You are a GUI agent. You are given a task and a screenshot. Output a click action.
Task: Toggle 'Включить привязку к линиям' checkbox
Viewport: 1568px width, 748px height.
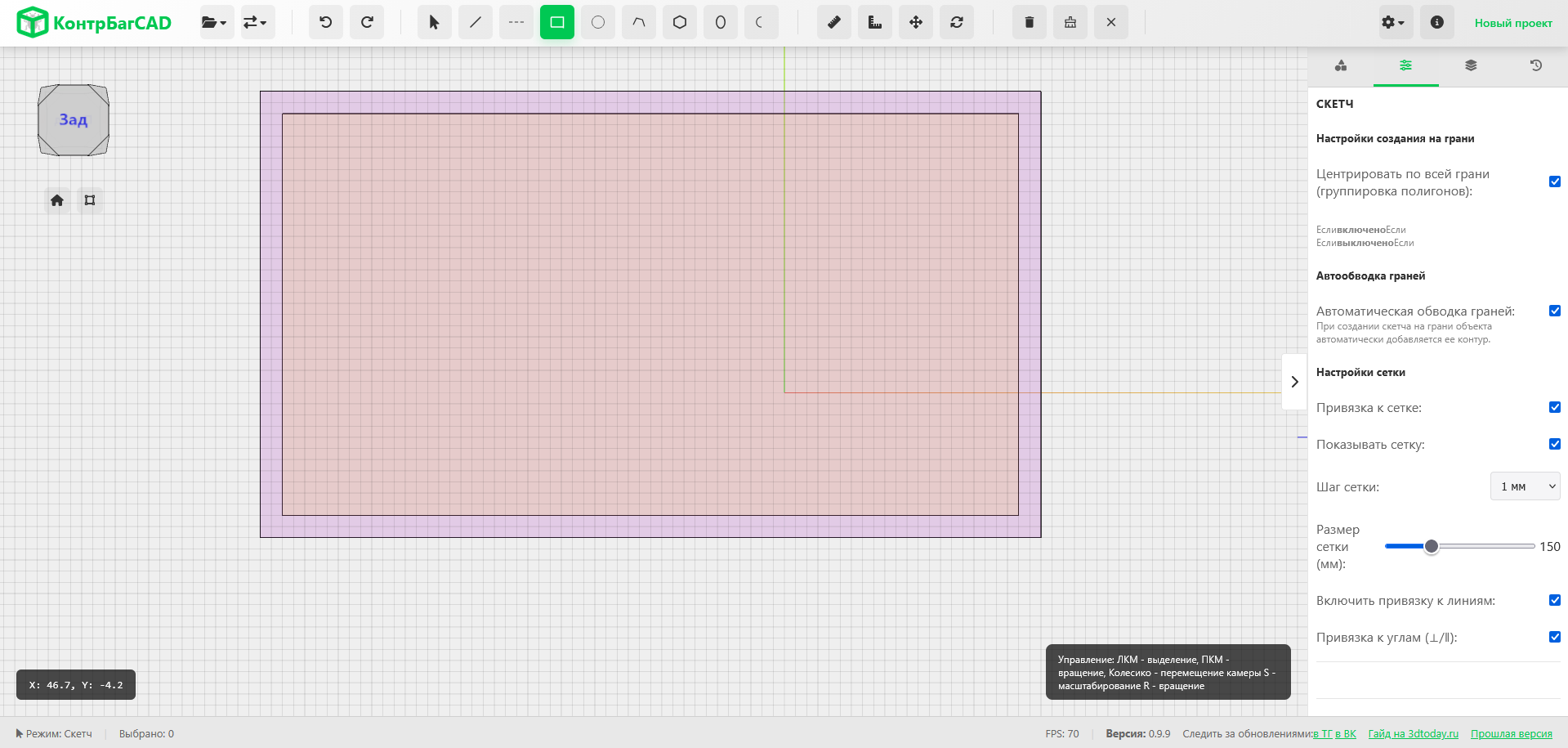point(1555,600)
